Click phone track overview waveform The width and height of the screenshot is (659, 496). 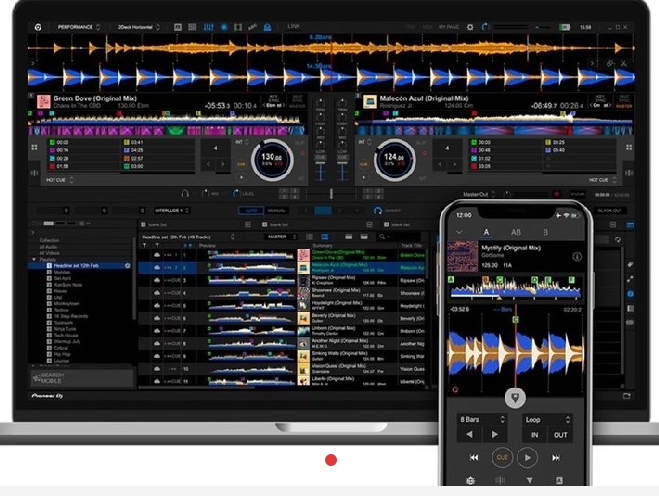(x=516, y=288)
